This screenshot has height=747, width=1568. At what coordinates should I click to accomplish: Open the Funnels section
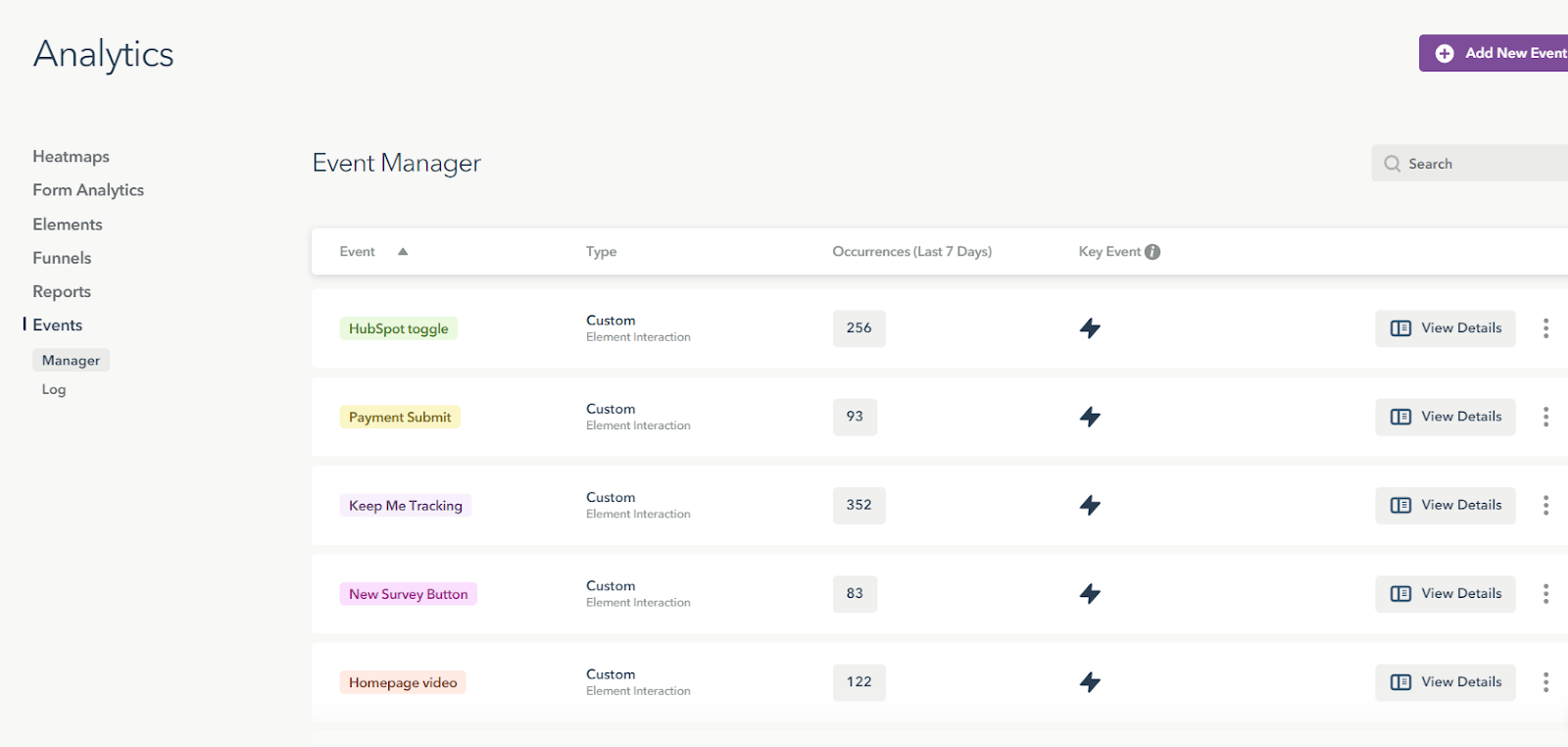[x=62, y=258]
